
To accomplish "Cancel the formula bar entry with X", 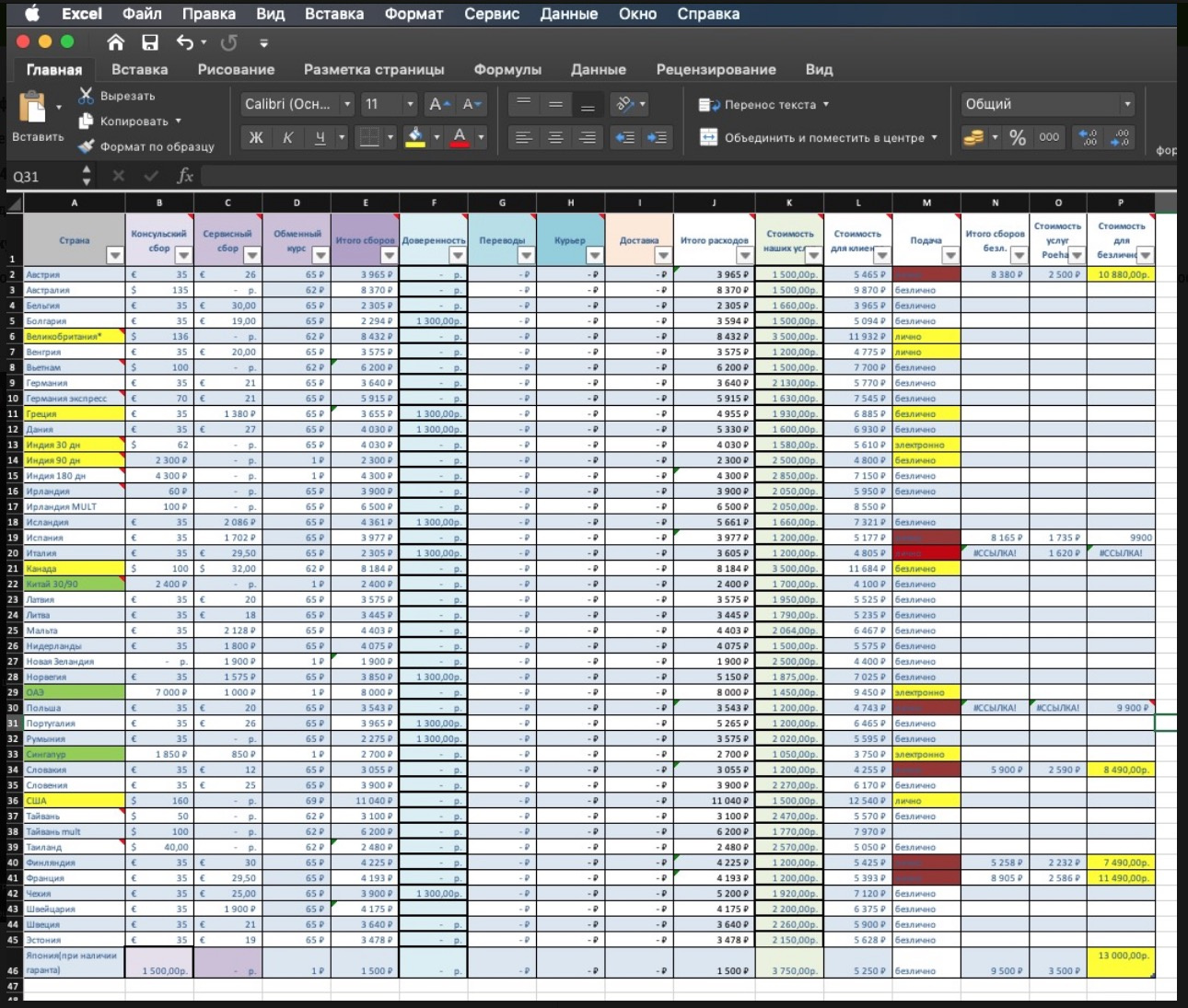I will (x=119, y=175).
